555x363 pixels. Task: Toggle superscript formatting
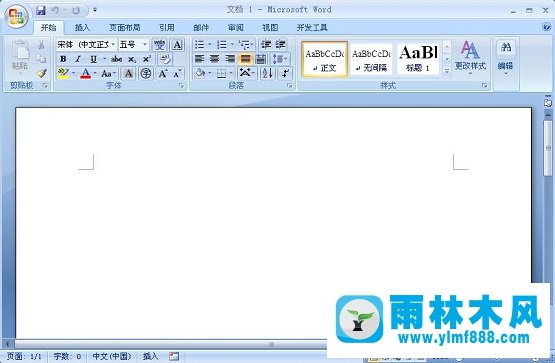pos(147,59)
